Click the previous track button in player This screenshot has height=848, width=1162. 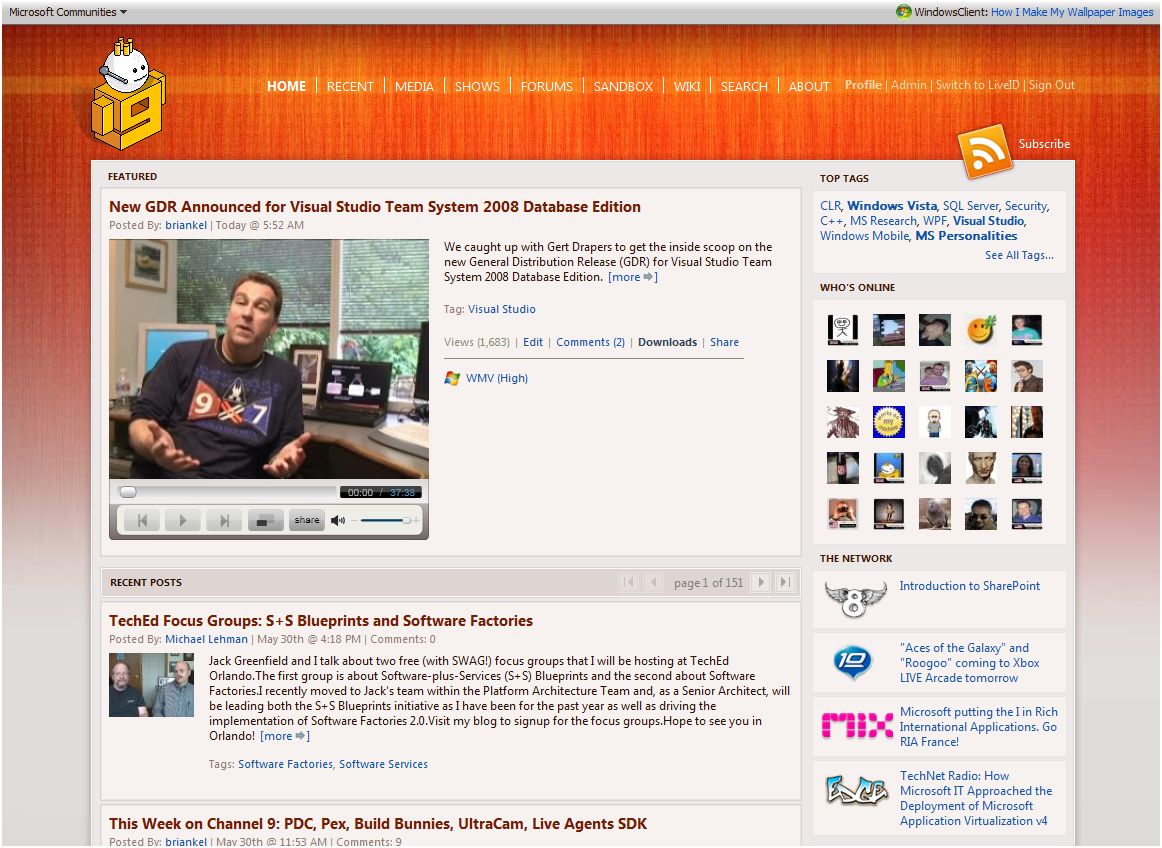pyautogui.click(x=142, y=520)
